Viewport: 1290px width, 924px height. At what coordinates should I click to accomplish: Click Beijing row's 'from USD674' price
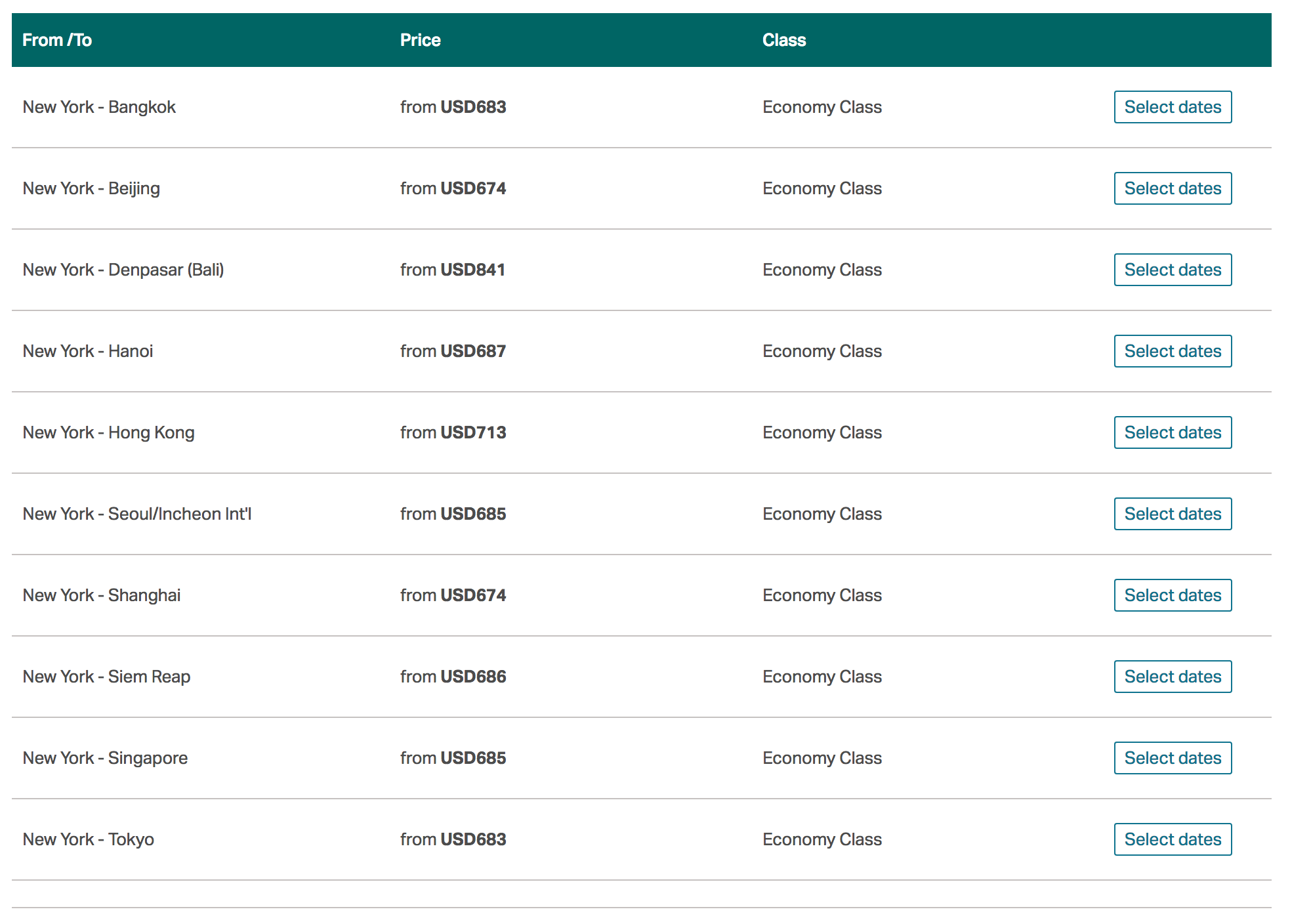coord(453,188)
